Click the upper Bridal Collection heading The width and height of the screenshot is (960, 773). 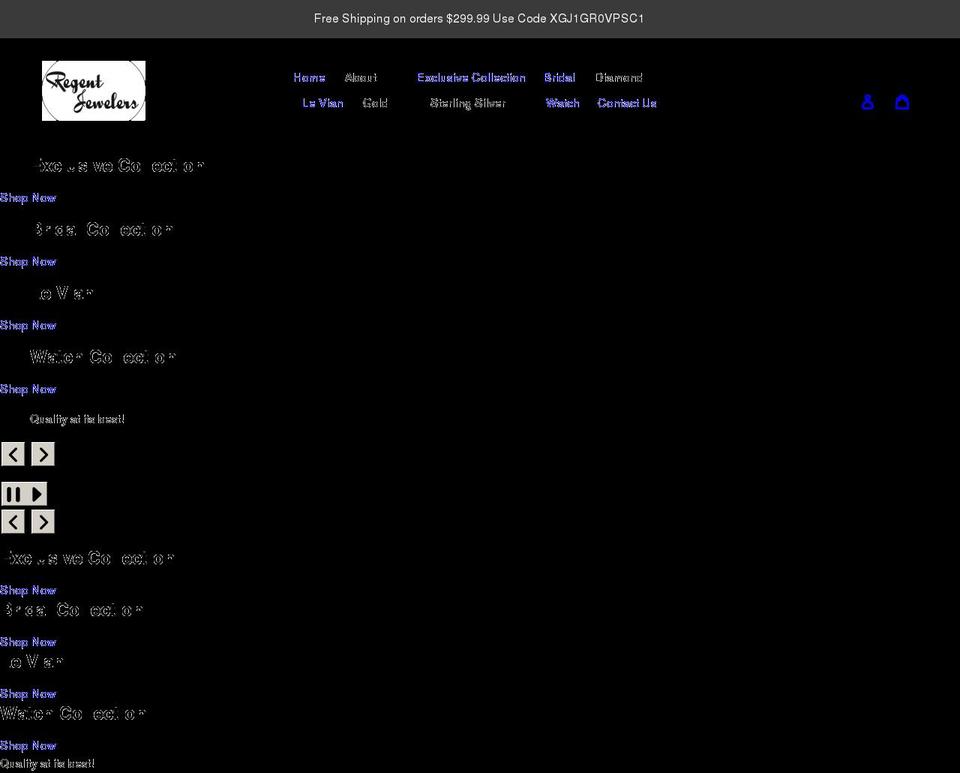[x=103, y=230]
